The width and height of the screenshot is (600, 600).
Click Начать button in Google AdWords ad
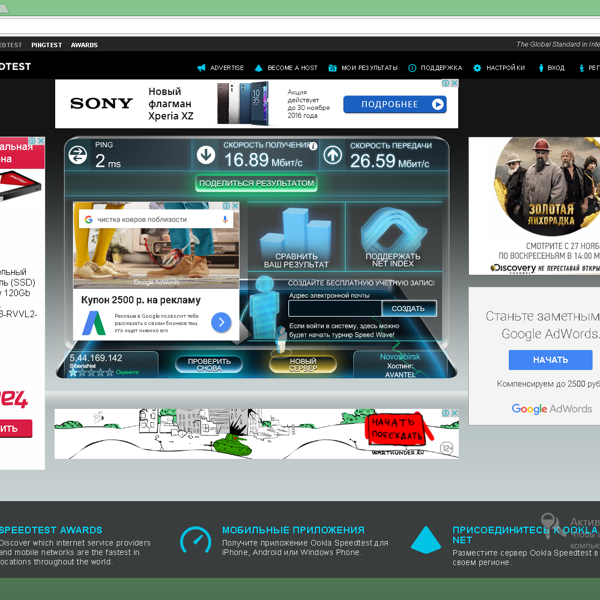(551, 360)
